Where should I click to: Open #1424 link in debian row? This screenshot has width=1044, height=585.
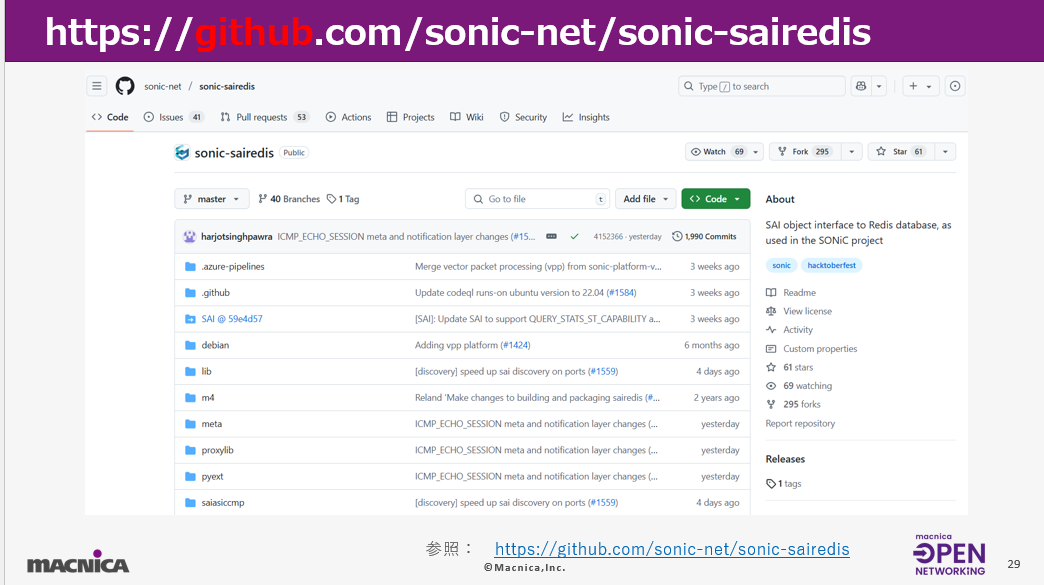click(515, 345)
